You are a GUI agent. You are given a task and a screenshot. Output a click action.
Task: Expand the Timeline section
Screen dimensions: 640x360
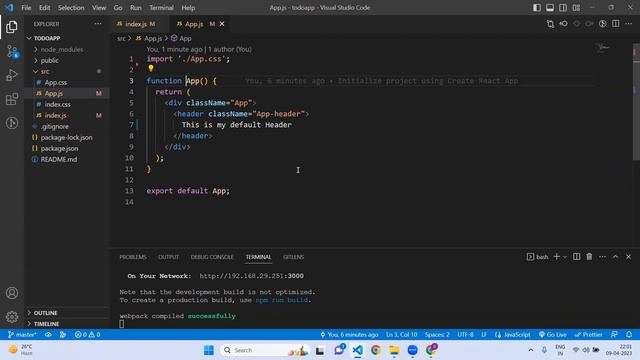point(67,324)
